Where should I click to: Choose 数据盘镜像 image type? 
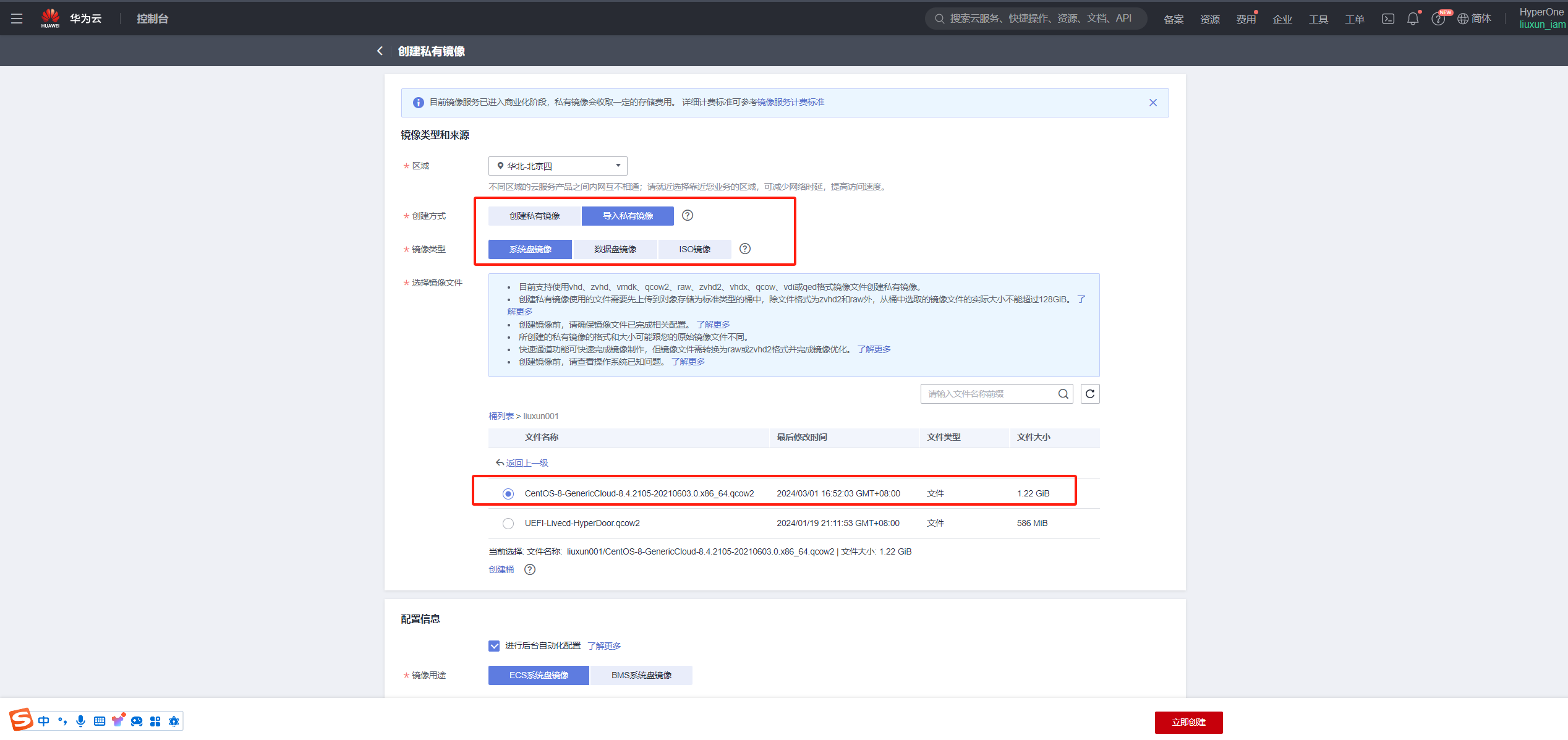pyautogui.click(x=615, y=249)
